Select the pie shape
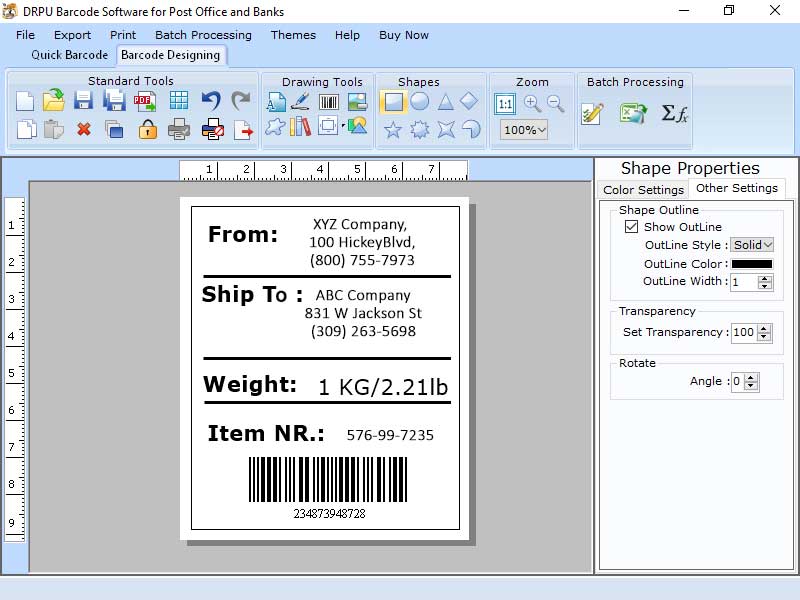The image size is (800, 600). (471, 129)
